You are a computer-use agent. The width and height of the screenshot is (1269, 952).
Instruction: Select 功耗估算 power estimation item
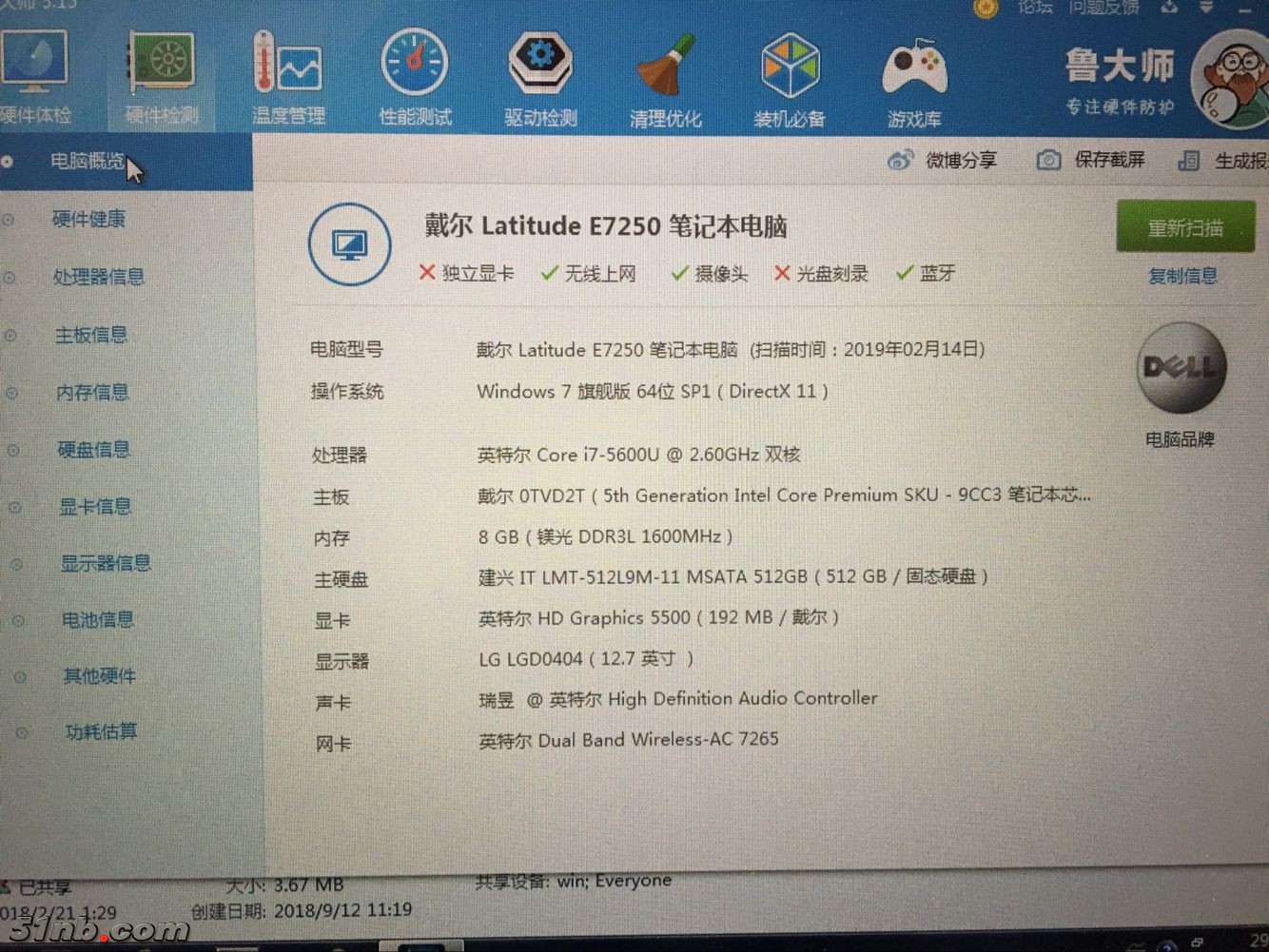(101, 731)
